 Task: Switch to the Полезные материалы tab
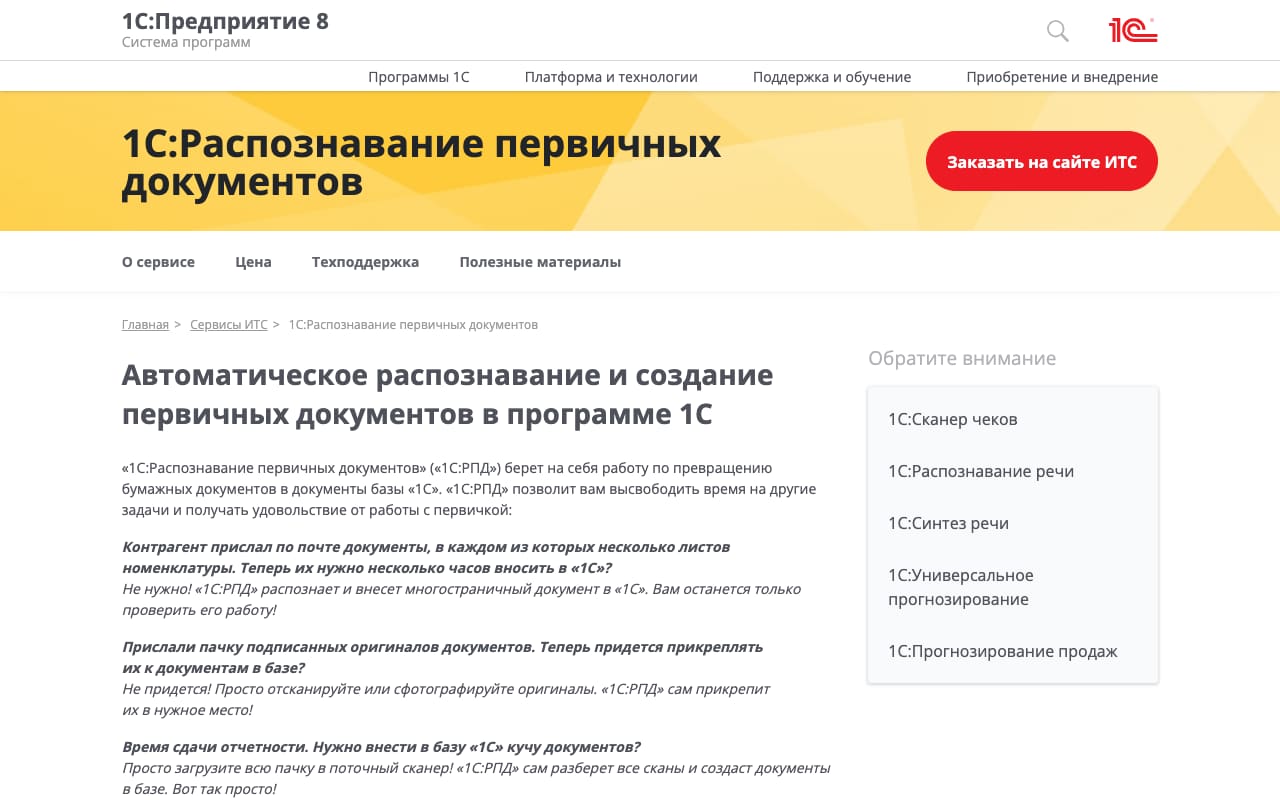coord(540,262)
